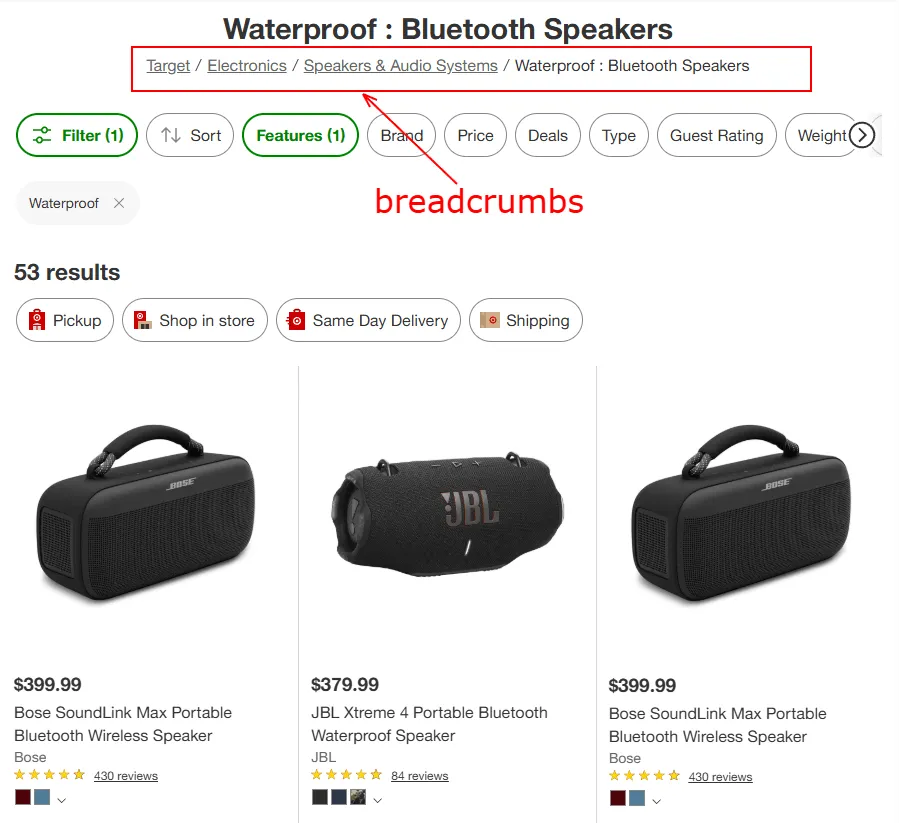Expand color options under Bose SoundLink speaker
The image size is (899, 823).
(x=59, y=798)
